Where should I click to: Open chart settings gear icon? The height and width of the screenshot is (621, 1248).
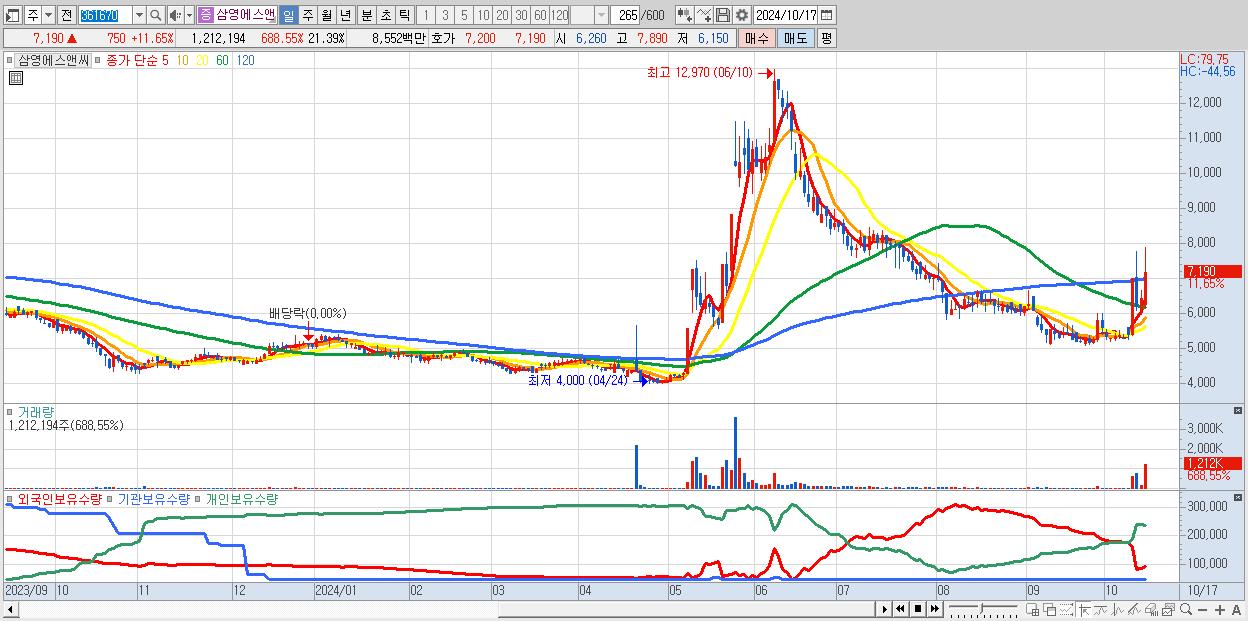point(742,15)
